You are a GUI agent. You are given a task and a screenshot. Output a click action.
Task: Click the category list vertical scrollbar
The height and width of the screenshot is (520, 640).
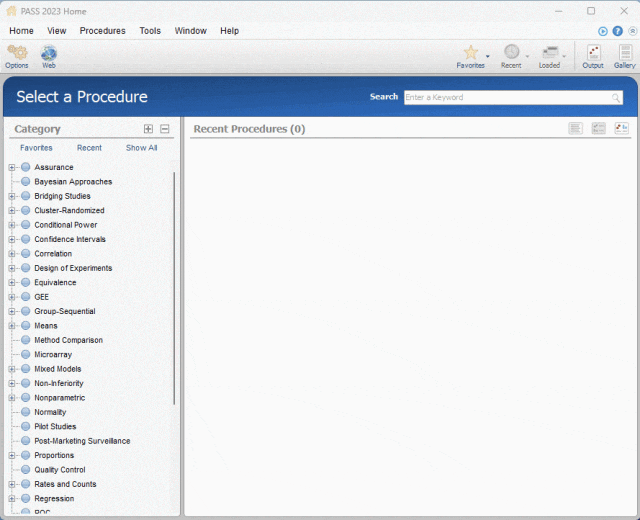(174, 288)
